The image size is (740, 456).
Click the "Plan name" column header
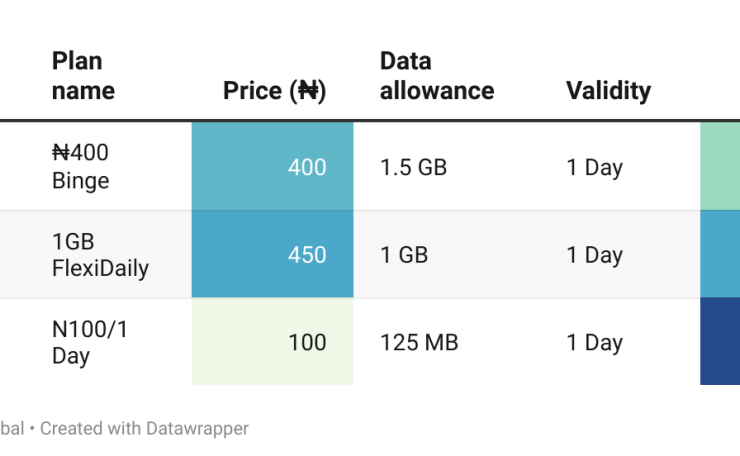pos(83,76)
